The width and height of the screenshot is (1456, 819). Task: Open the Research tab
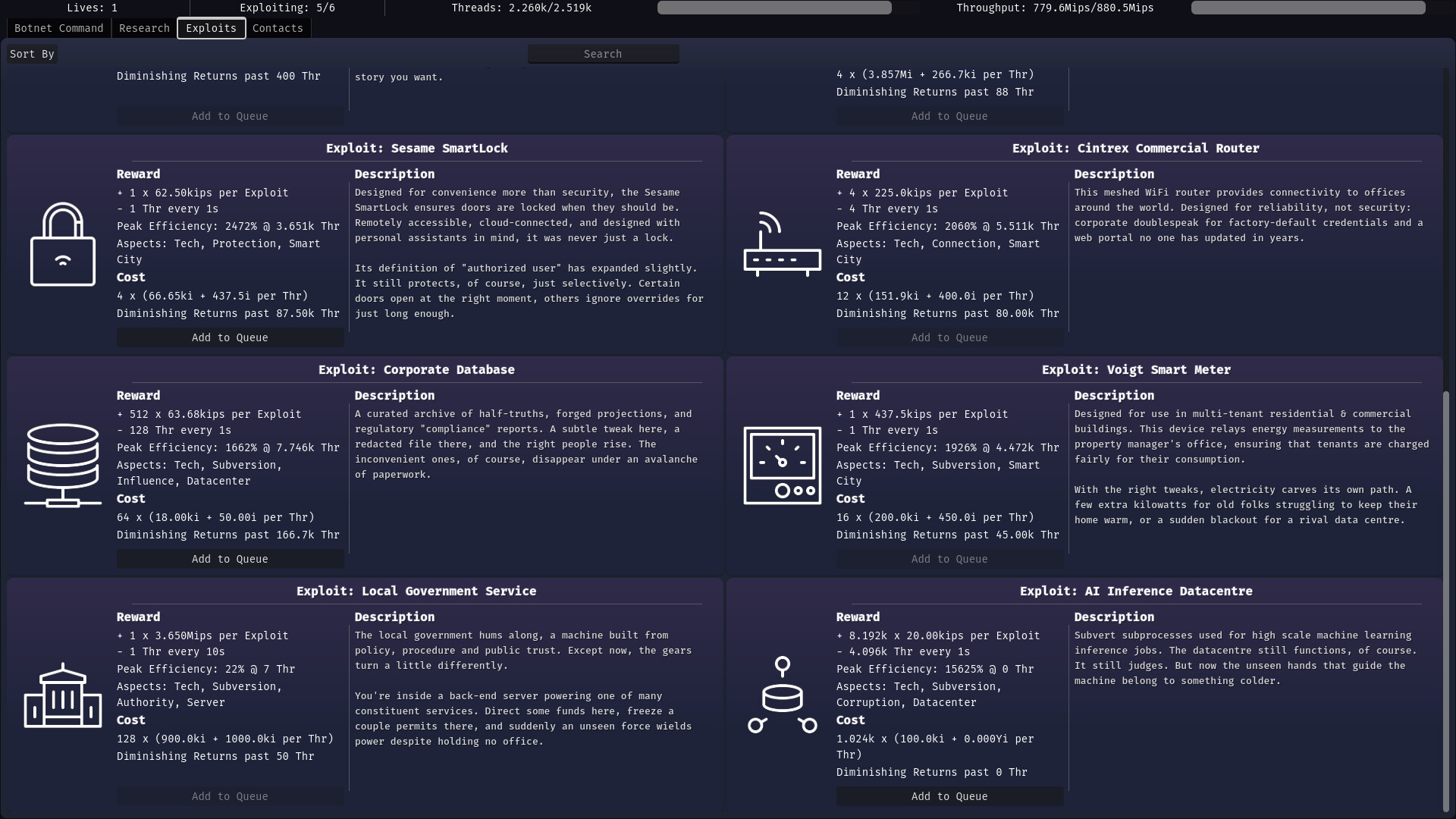point(143,28)
